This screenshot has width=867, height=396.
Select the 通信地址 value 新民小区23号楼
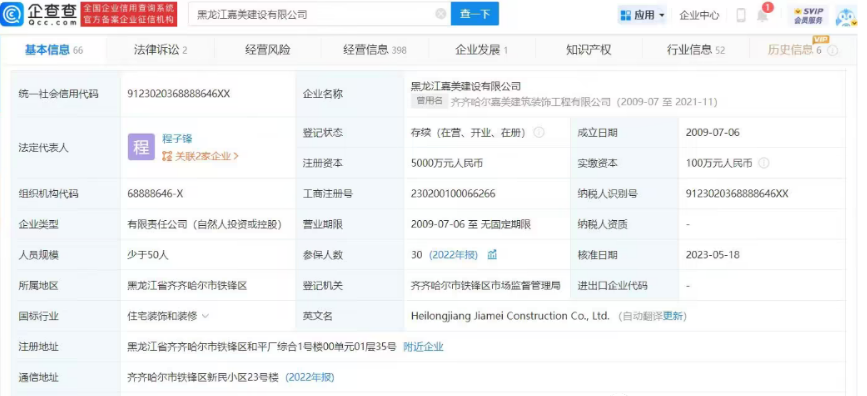(202, 378)
